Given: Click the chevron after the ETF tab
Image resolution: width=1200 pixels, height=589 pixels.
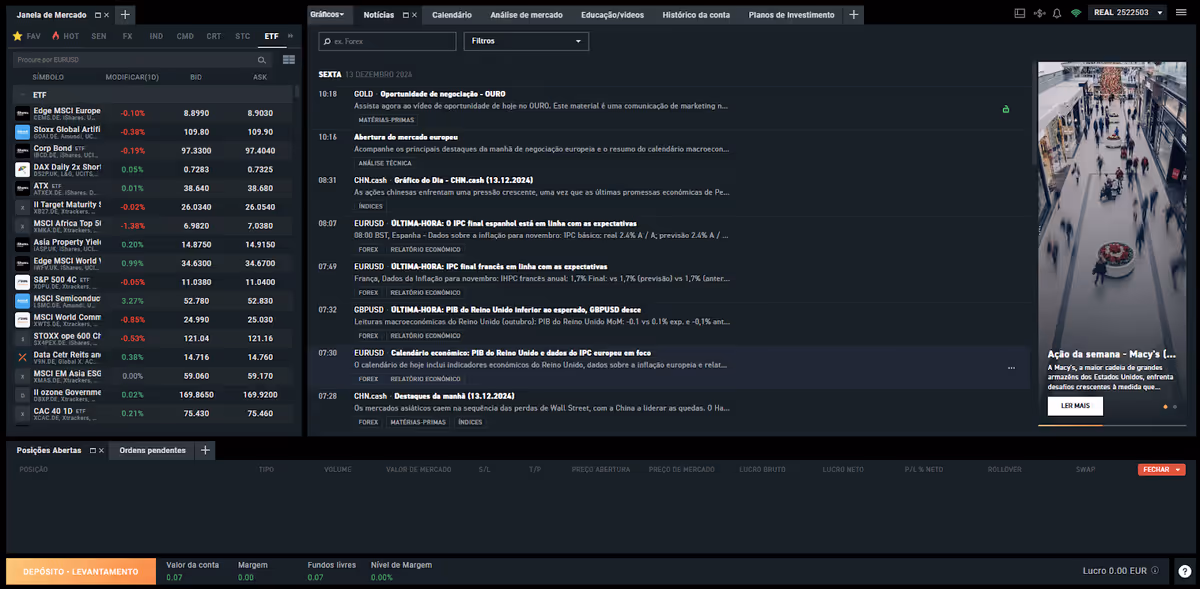Looking at the screenshot, I should [x=290, y=35].
